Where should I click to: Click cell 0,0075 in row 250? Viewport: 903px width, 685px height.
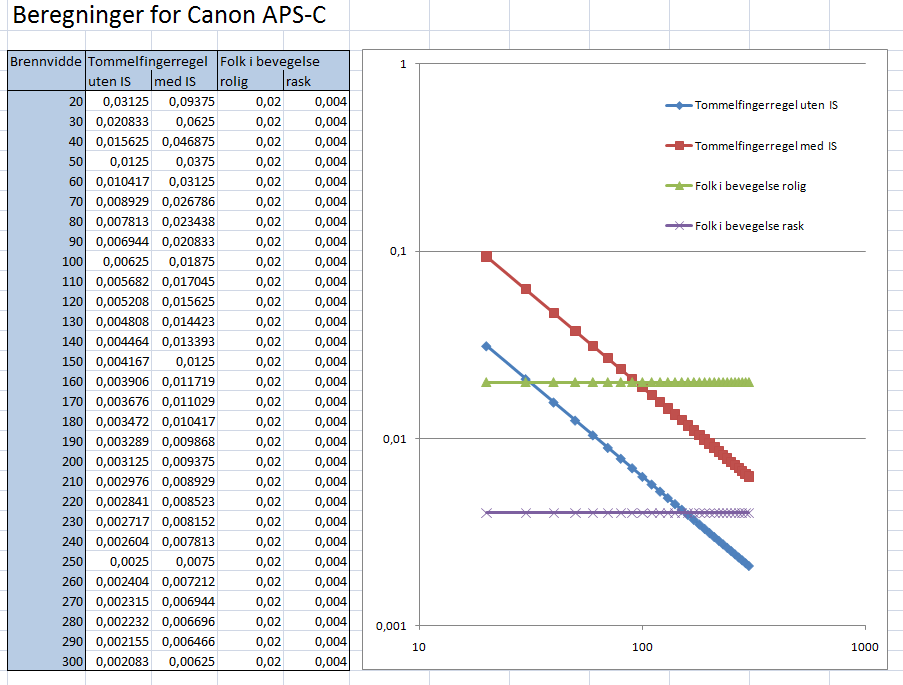[x=185, y=562]
